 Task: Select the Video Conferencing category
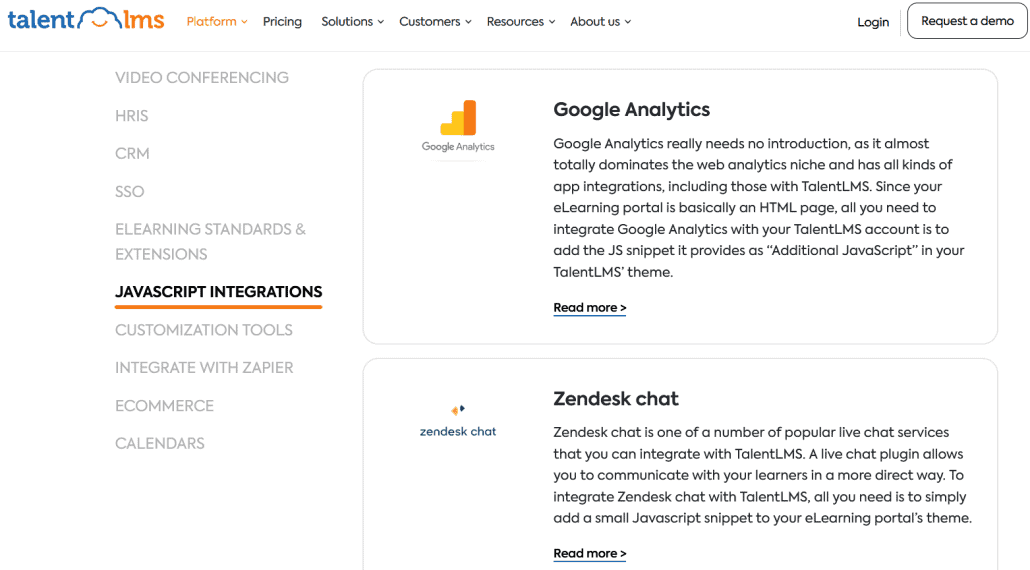202,78
